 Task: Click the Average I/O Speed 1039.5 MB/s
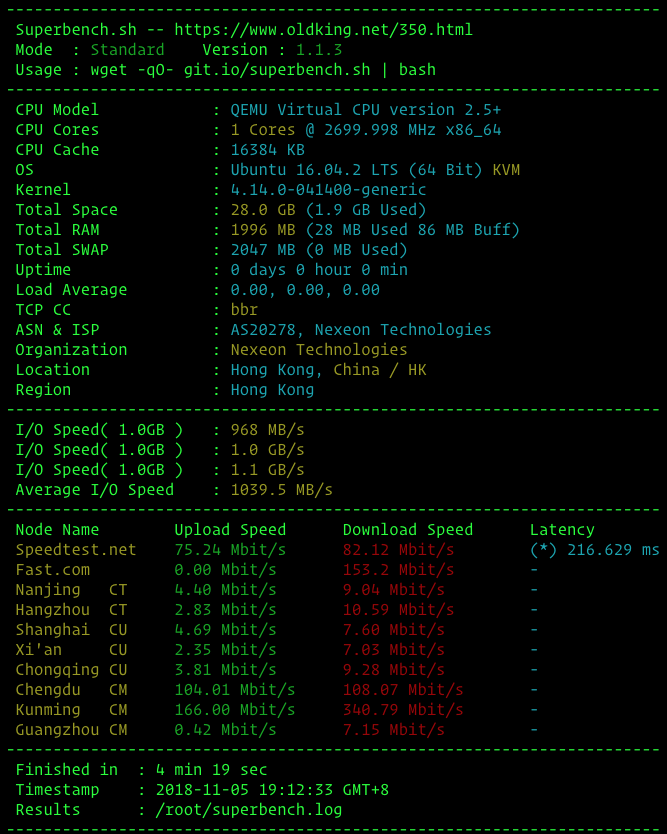coord(281,490)
